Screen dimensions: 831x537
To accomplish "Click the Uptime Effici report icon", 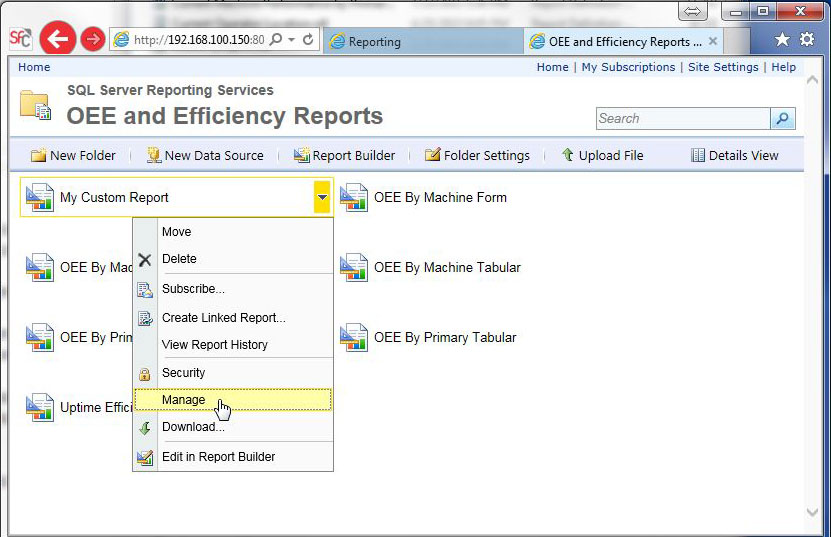I will (40, 407).
